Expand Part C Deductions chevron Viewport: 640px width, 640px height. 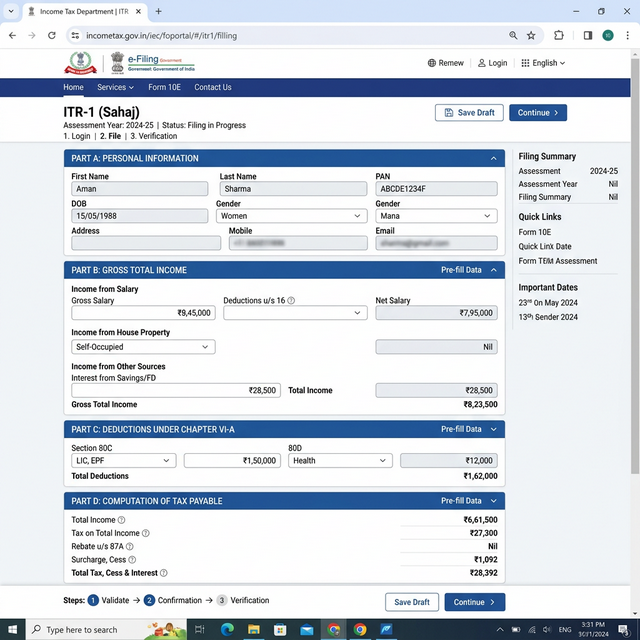493,429
